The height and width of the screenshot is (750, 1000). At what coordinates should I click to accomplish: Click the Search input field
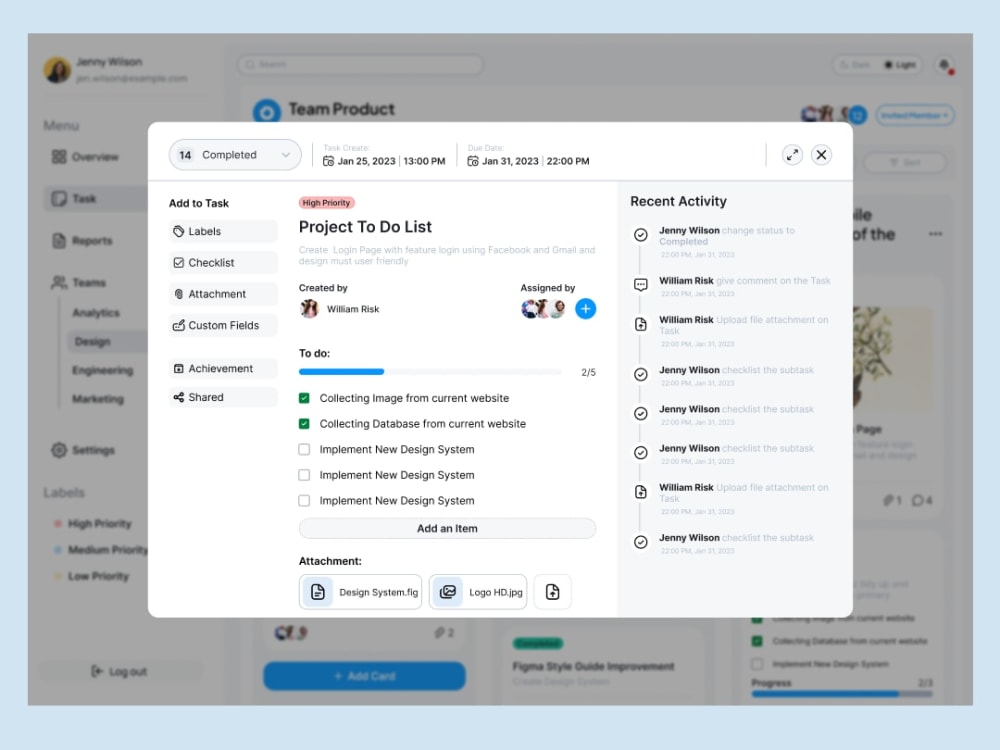(x=360, y=64)
